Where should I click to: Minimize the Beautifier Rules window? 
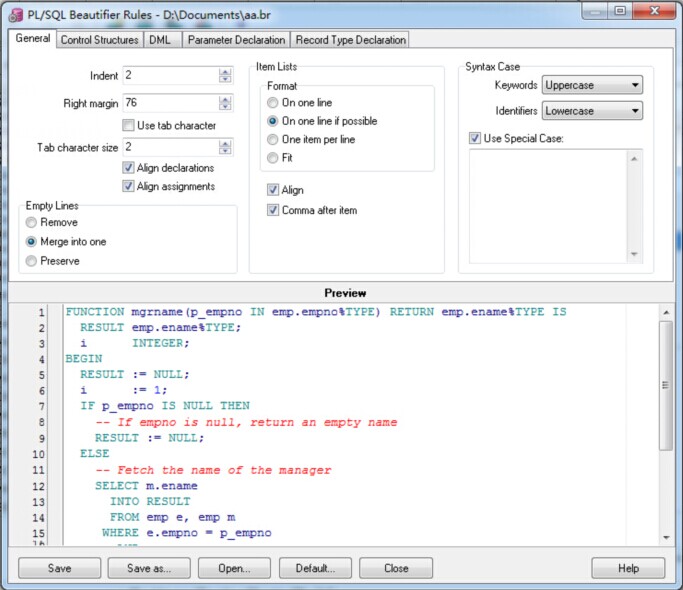point(595,11)
